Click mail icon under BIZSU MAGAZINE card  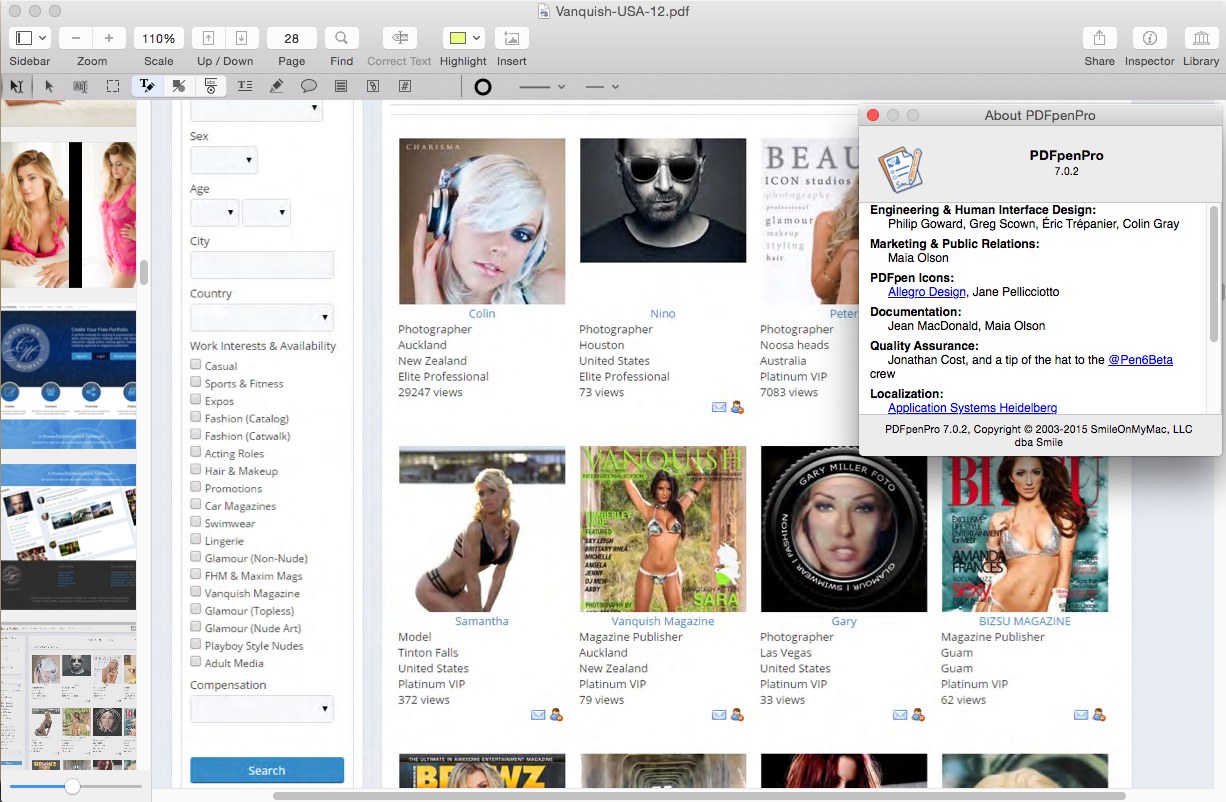point(1081,715)
